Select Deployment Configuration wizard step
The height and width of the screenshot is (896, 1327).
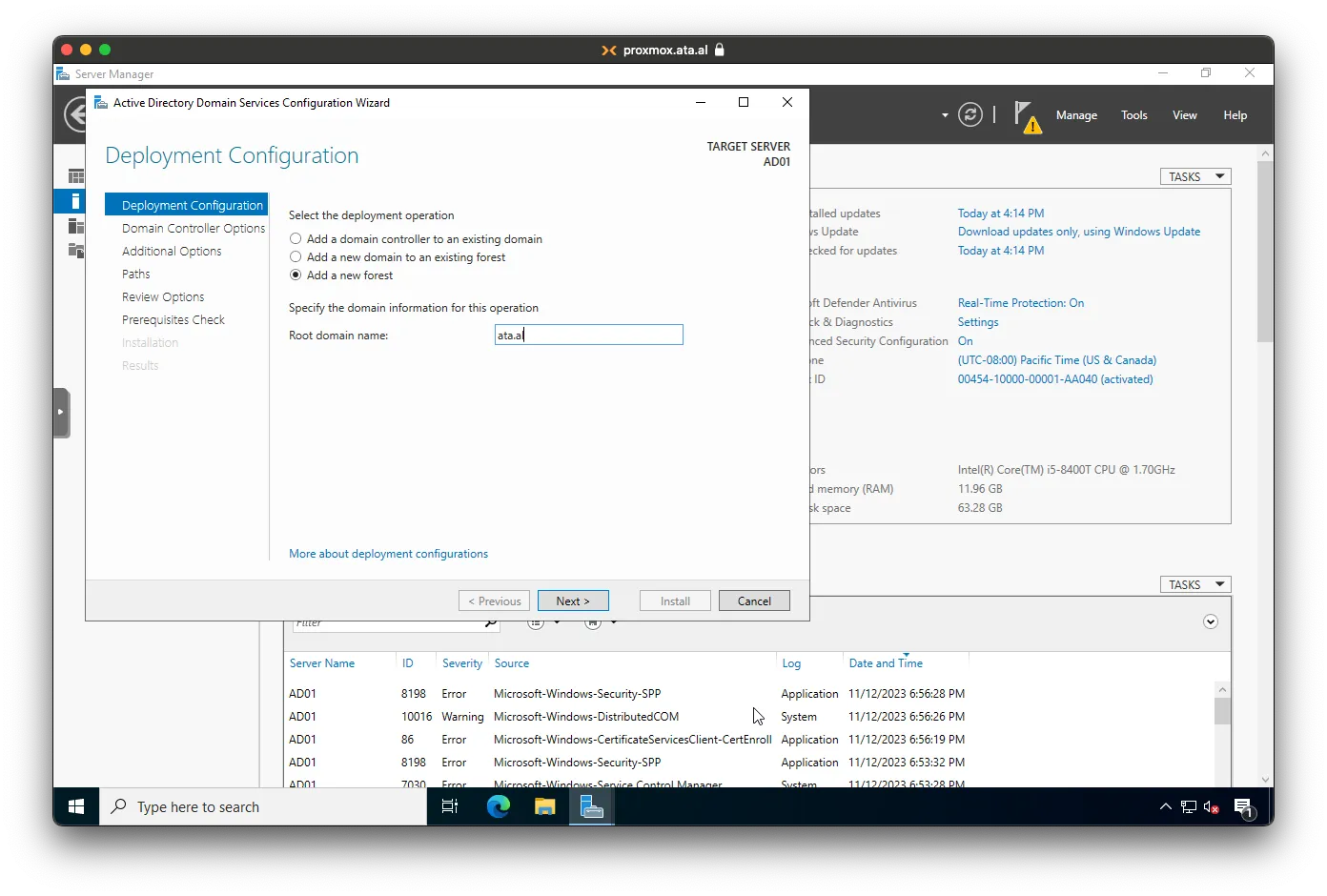pos(187,205)
